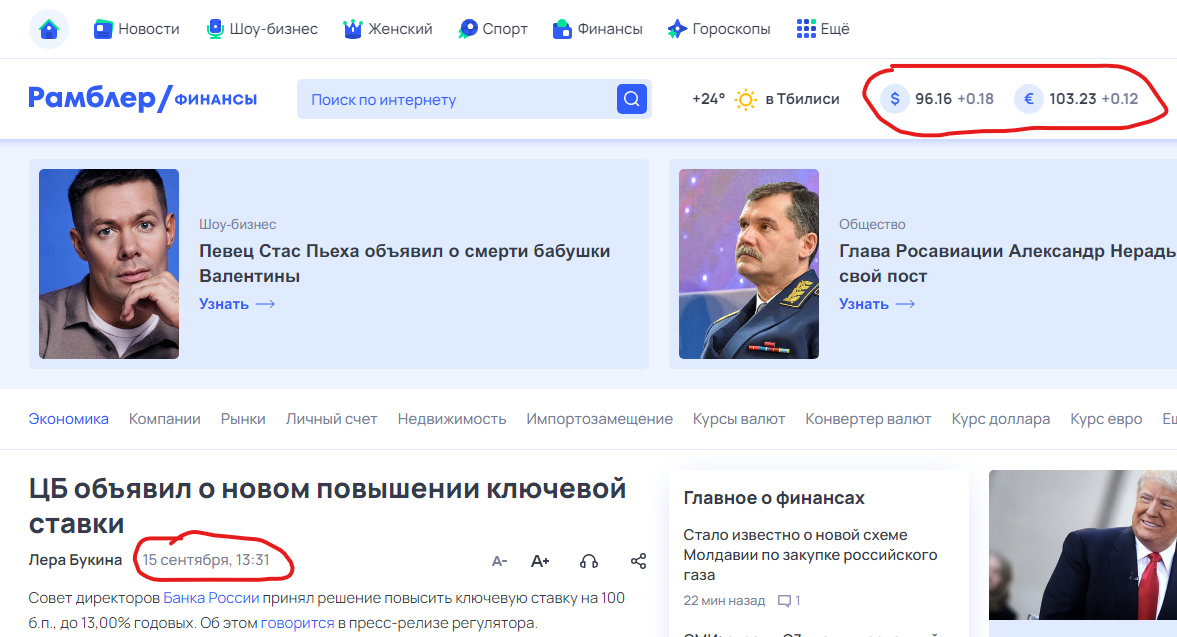Open headline about Стас Пьеха's grandmother
Viewport: 1177px width, 637px height.
click(x=405, y=263)
